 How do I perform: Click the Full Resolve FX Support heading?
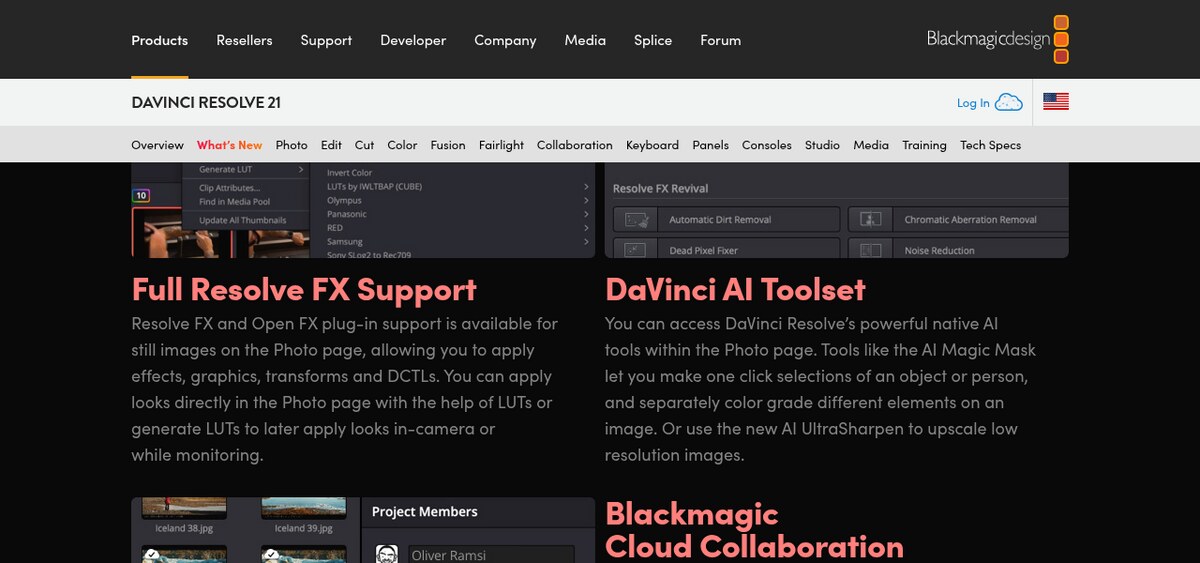pos(304,289)
